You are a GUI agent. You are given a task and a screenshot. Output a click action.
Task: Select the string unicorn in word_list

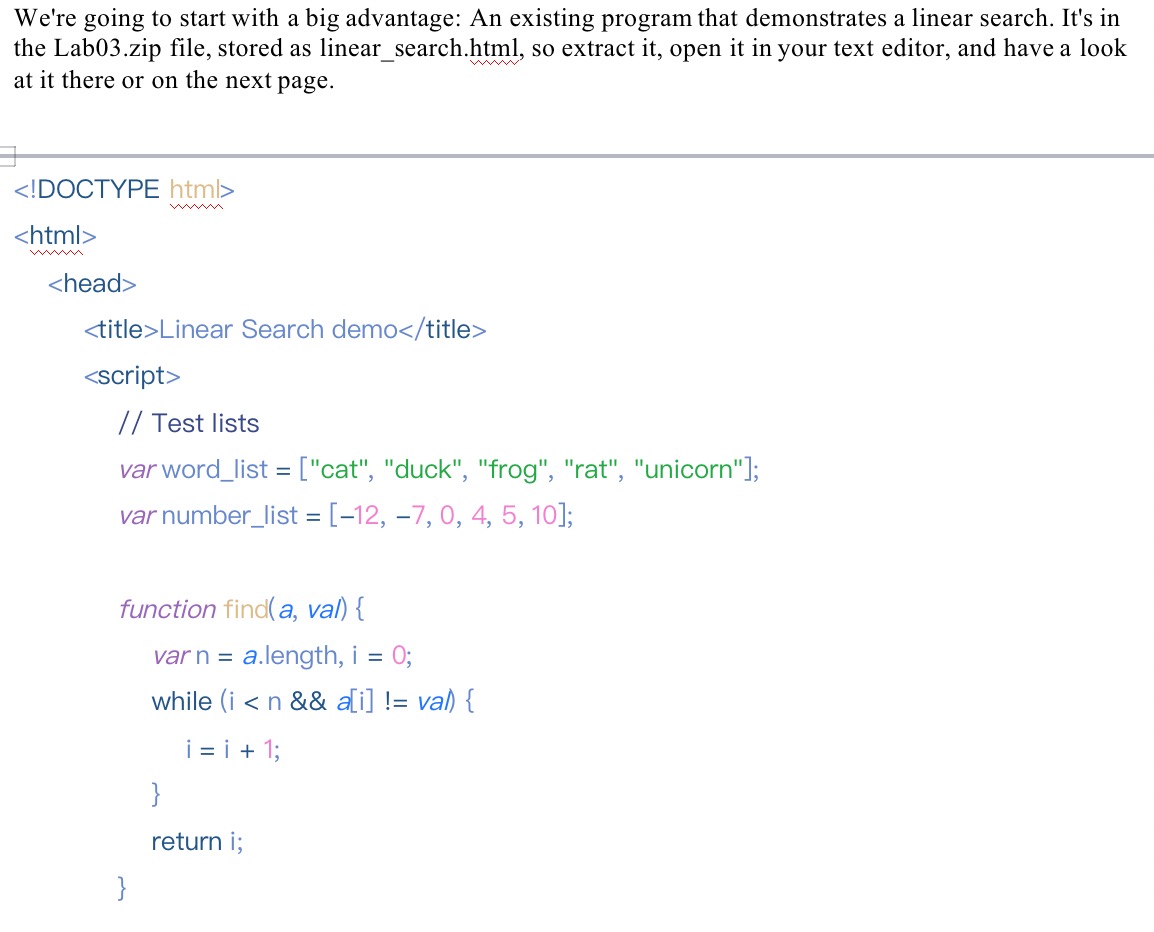(689, 469)
